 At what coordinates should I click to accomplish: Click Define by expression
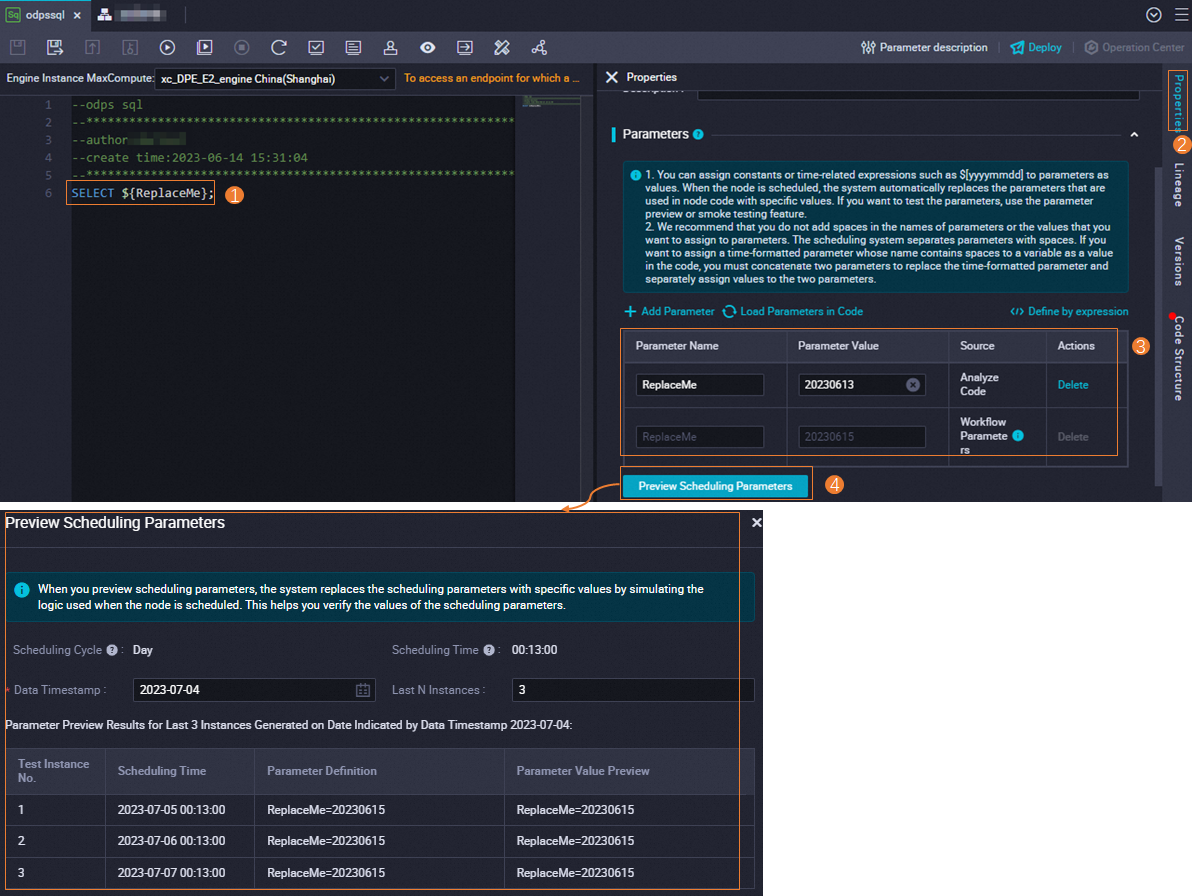[x=1069, y=311]
